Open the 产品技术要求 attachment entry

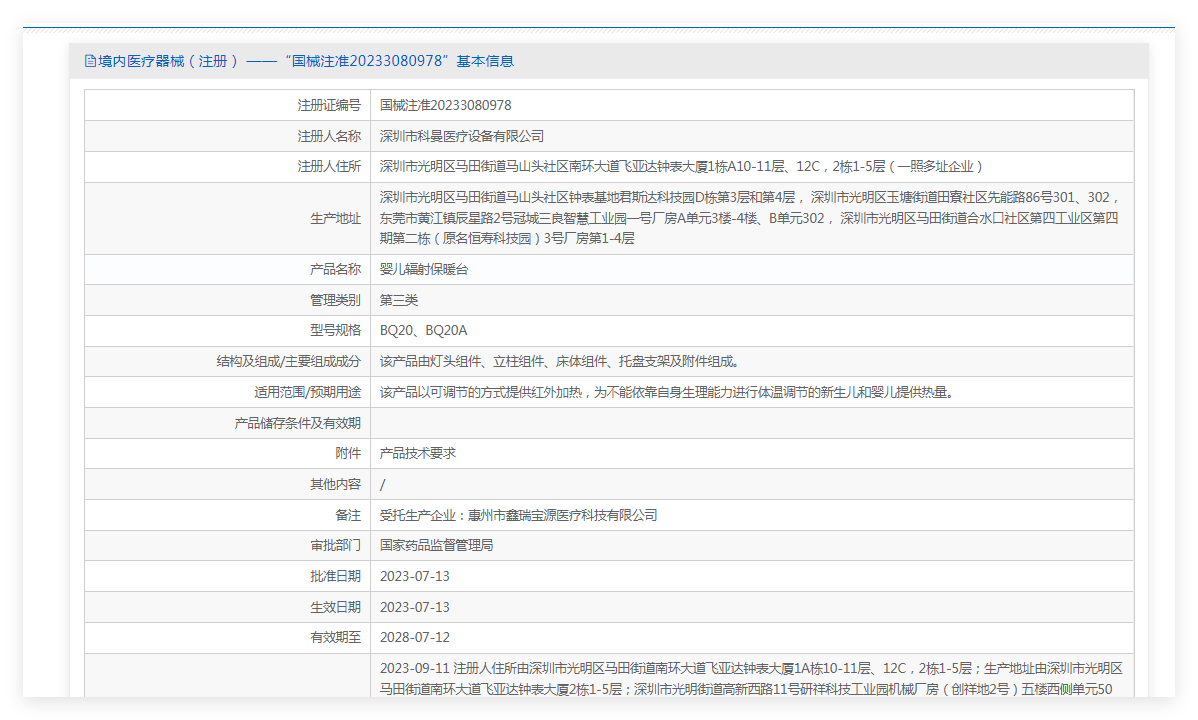(x=418, y=453)
